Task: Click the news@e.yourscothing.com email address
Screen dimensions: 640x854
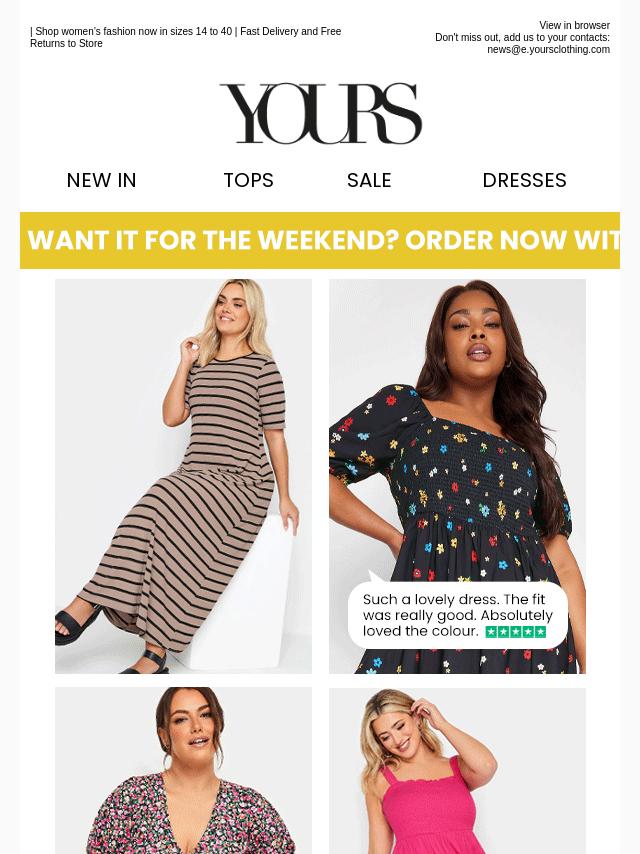Action: tap(548, 49)
